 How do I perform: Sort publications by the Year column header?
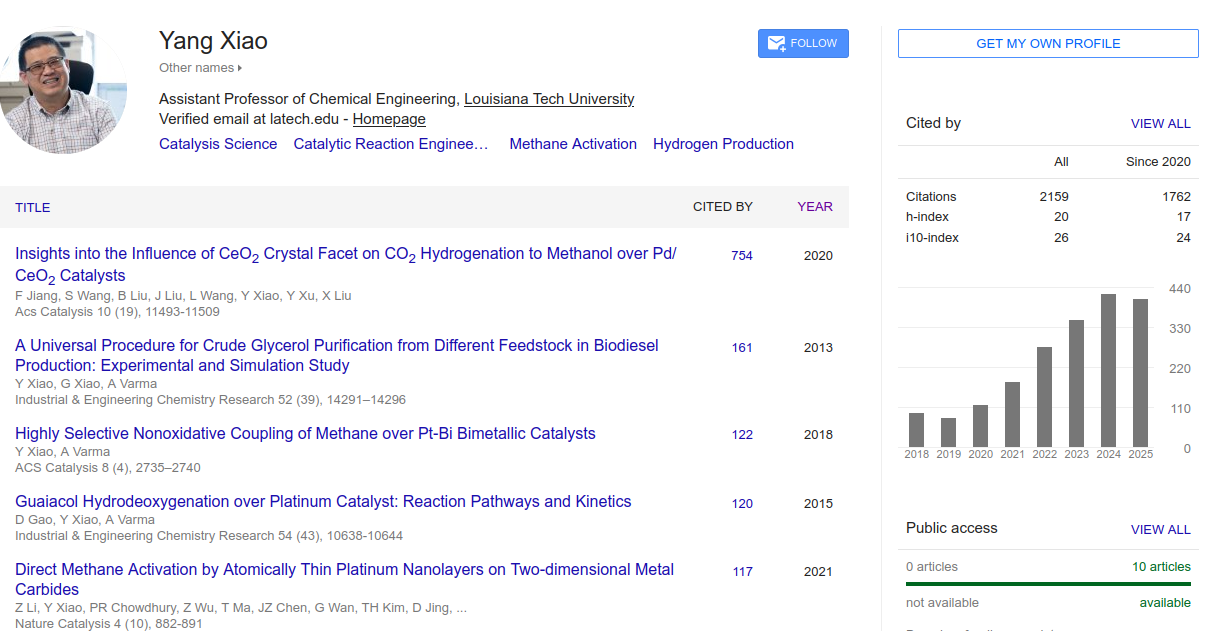(x=814, y=207)
